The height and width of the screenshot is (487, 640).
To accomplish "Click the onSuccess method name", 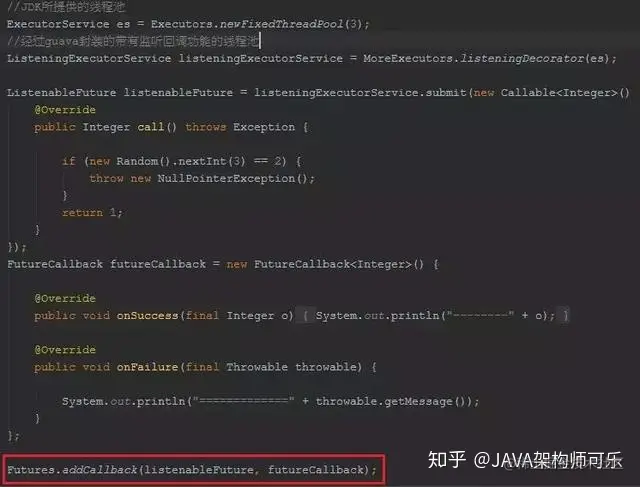I will point(147,316).
